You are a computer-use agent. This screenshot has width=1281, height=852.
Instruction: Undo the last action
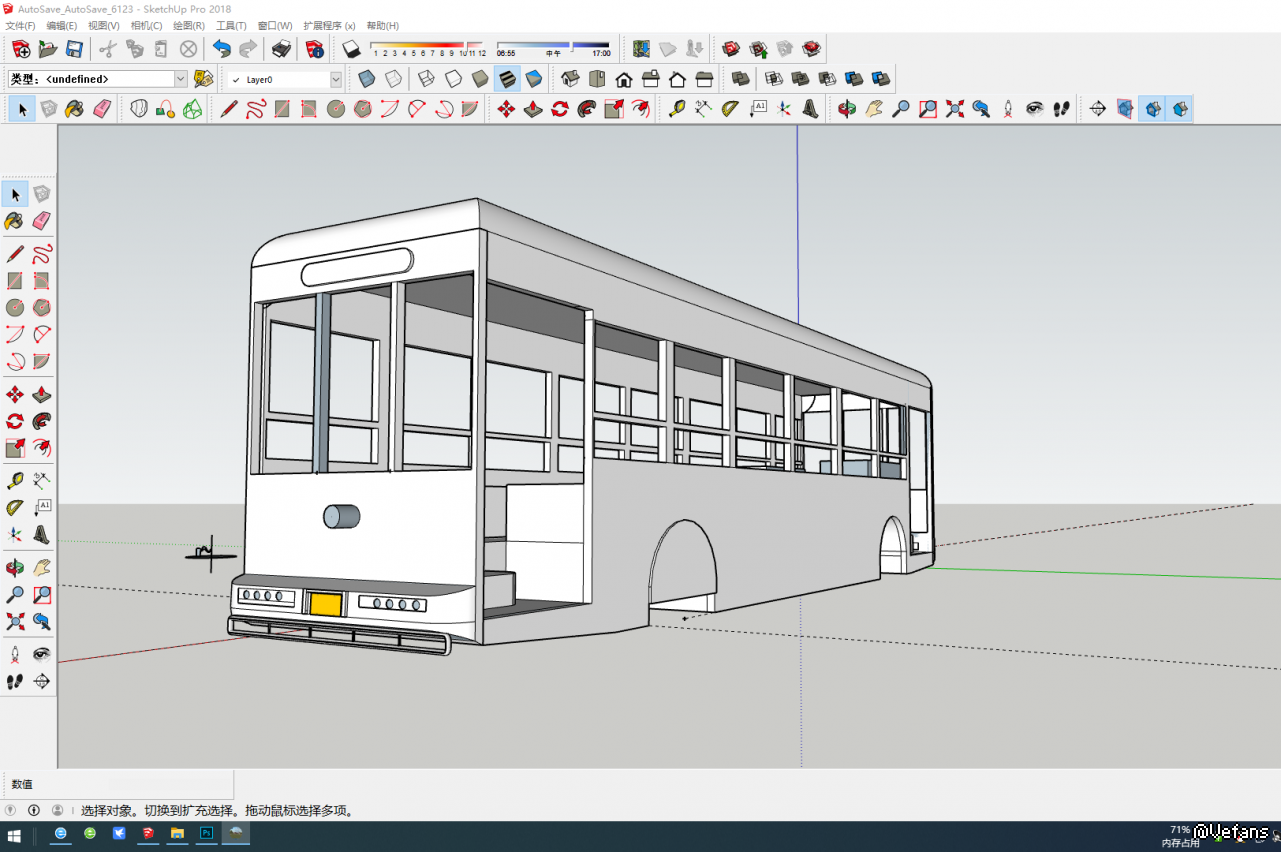tap(222, 49)
